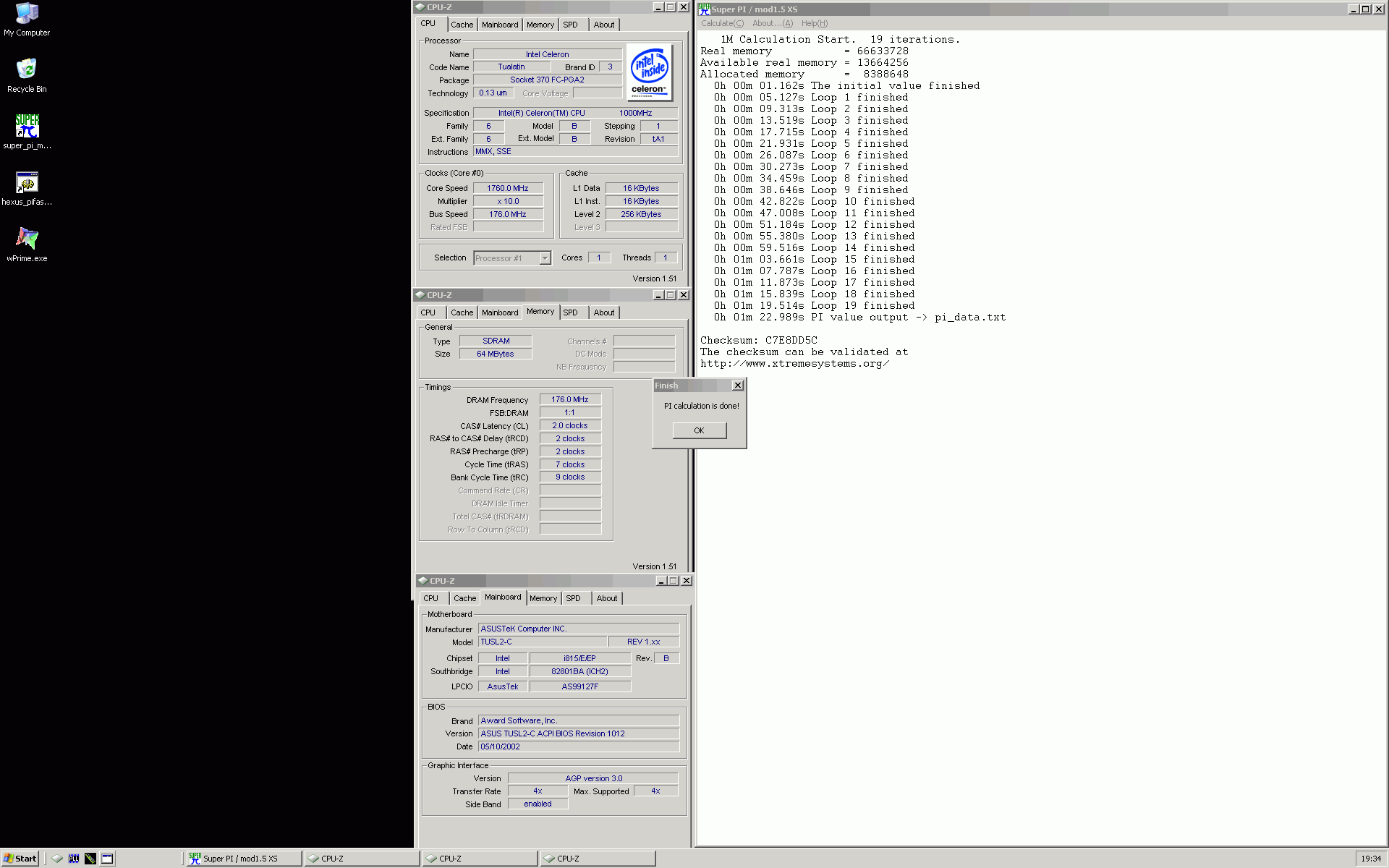Click the PLL quick launch icon
This screenshot has width=1389, height=868.
pyautogui.click(x=74, y=859)
